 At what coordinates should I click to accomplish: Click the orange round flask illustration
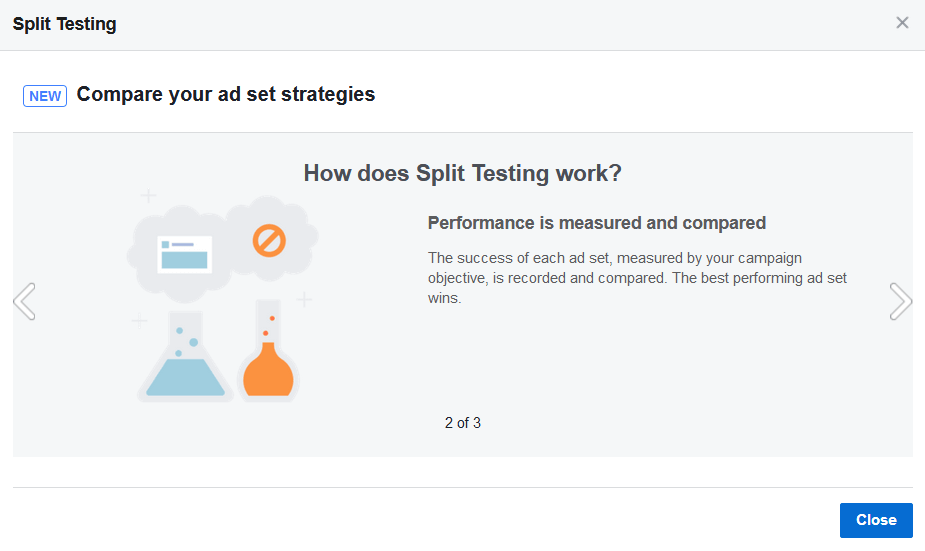[x=268, y=350]
